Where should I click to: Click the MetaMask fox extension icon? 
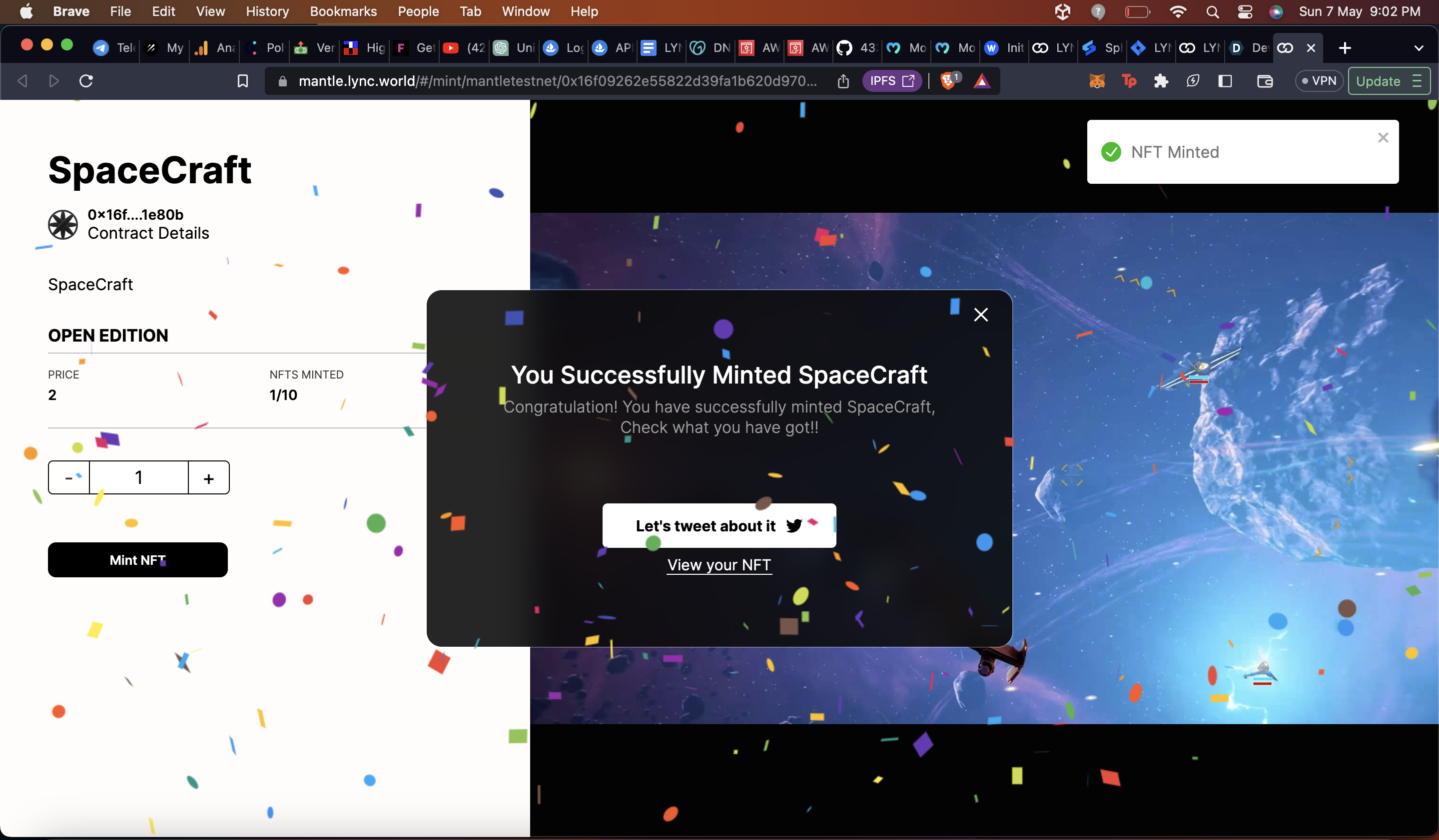(1096, 81)
